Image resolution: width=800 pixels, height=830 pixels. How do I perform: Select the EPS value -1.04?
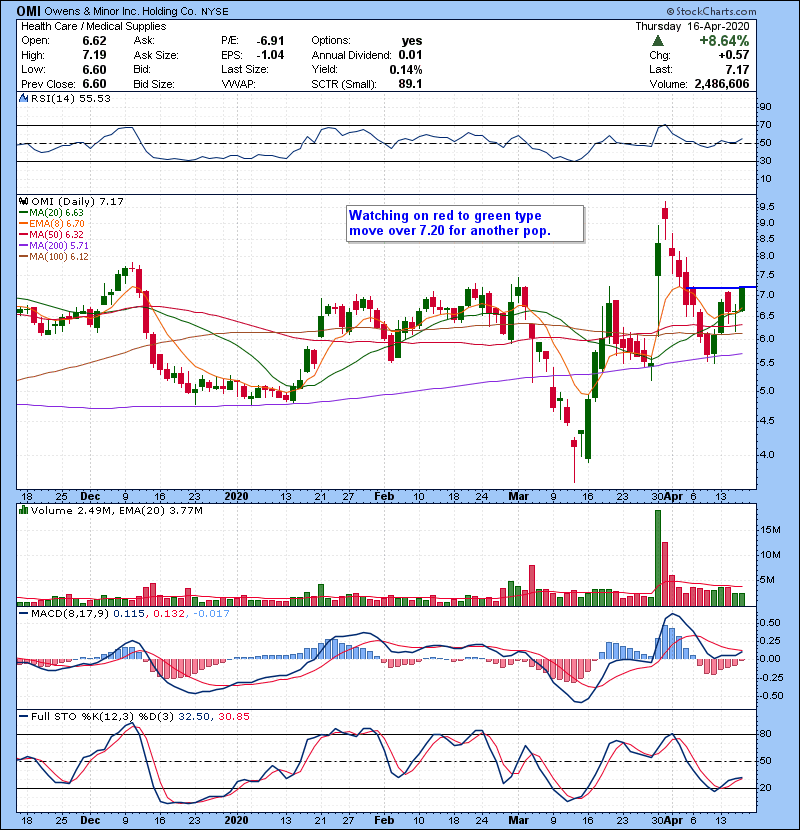point(270,55)
